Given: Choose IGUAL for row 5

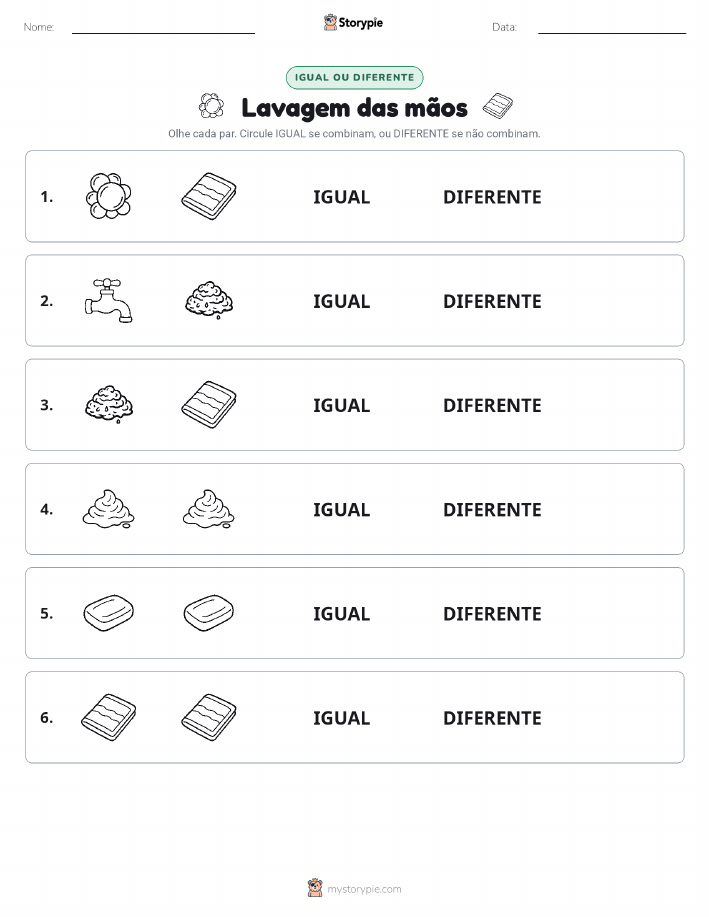Looking at the screenshot, I should coord(342,613).
